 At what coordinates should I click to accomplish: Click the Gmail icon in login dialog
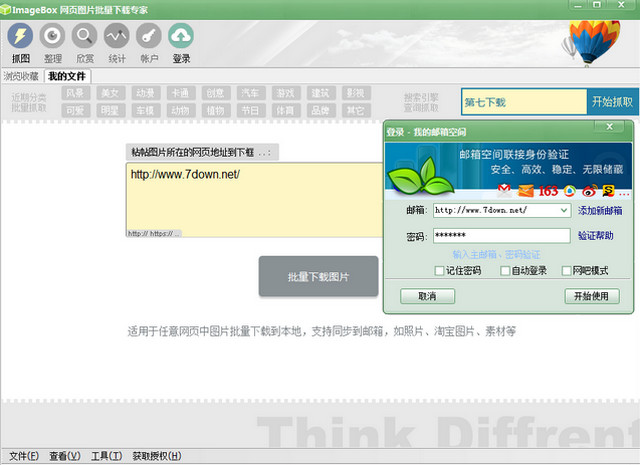coord(504,190)
